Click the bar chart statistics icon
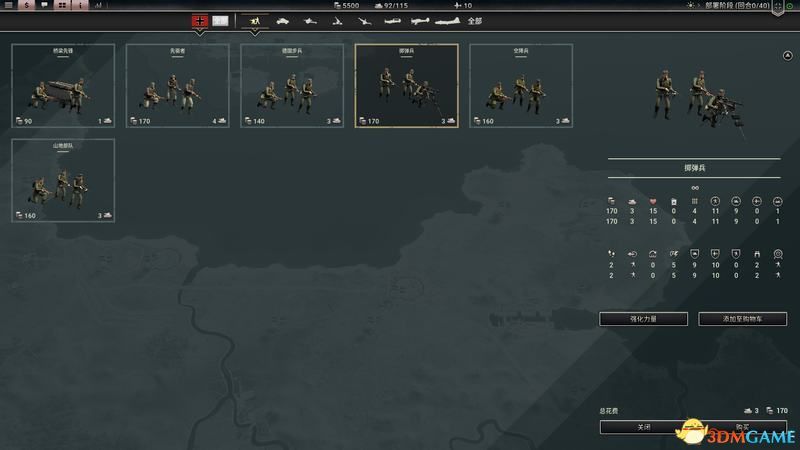The height and width of the screenshot is (450, 800). (x=98, y=5)
